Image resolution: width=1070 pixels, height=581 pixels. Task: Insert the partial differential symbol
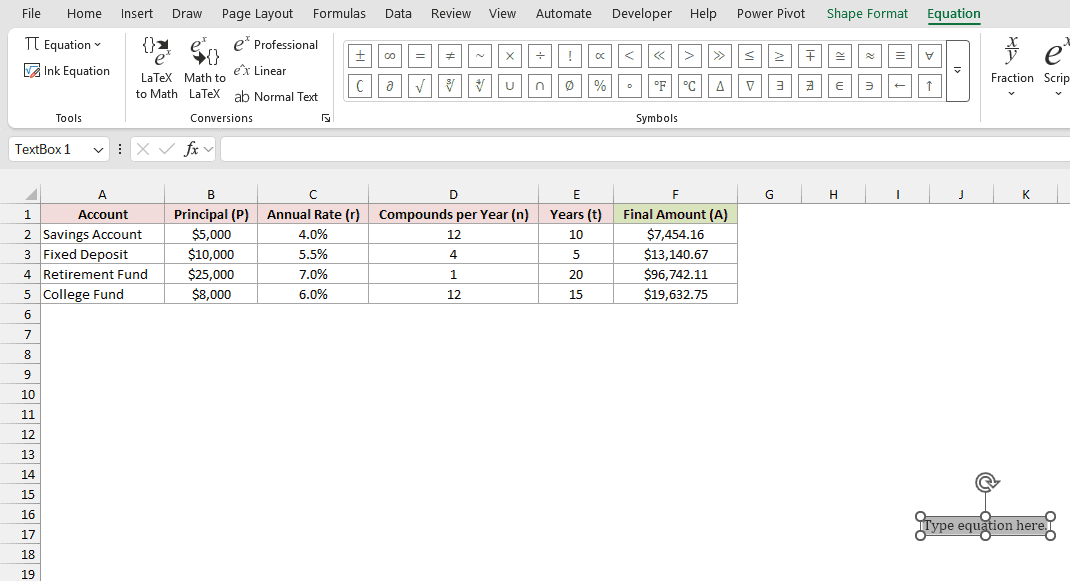390,86
